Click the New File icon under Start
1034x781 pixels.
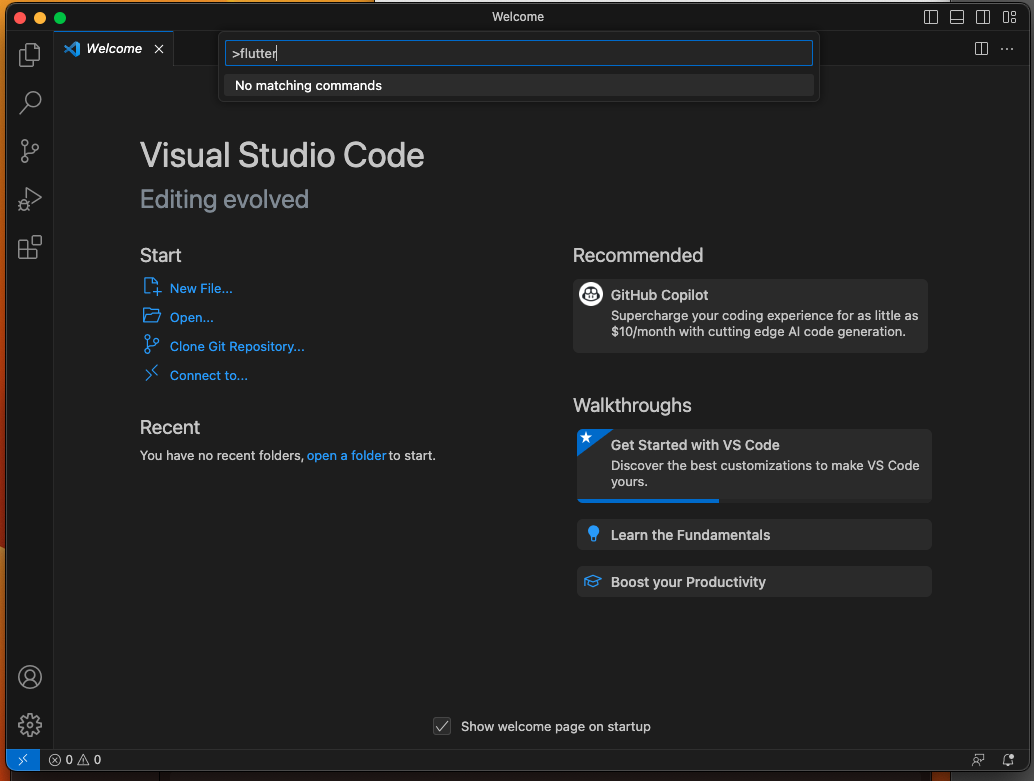click(152, 286)
